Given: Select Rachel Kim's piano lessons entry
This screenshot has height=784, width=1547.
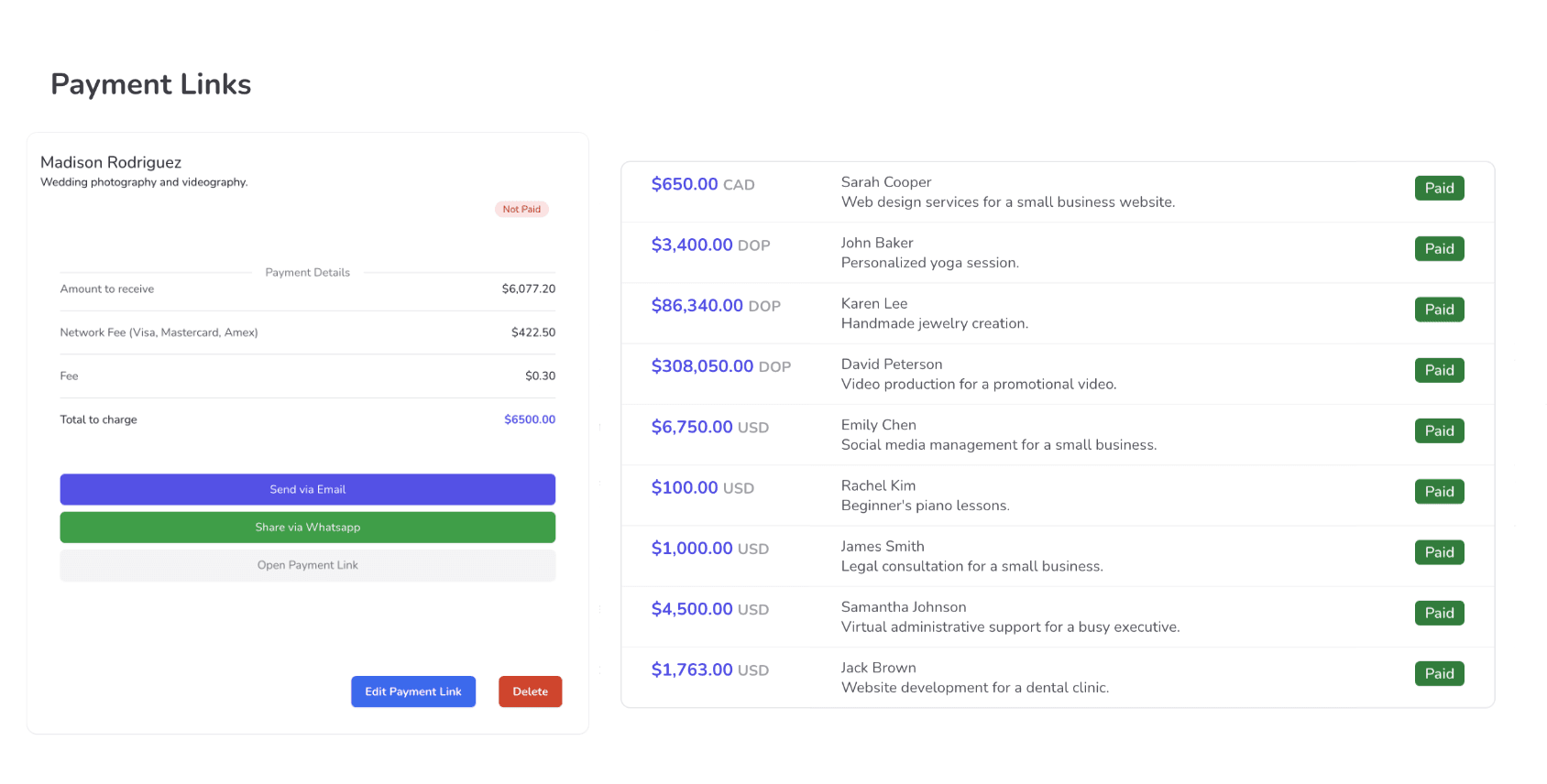Looking at the screenshot, I should 925,495.
